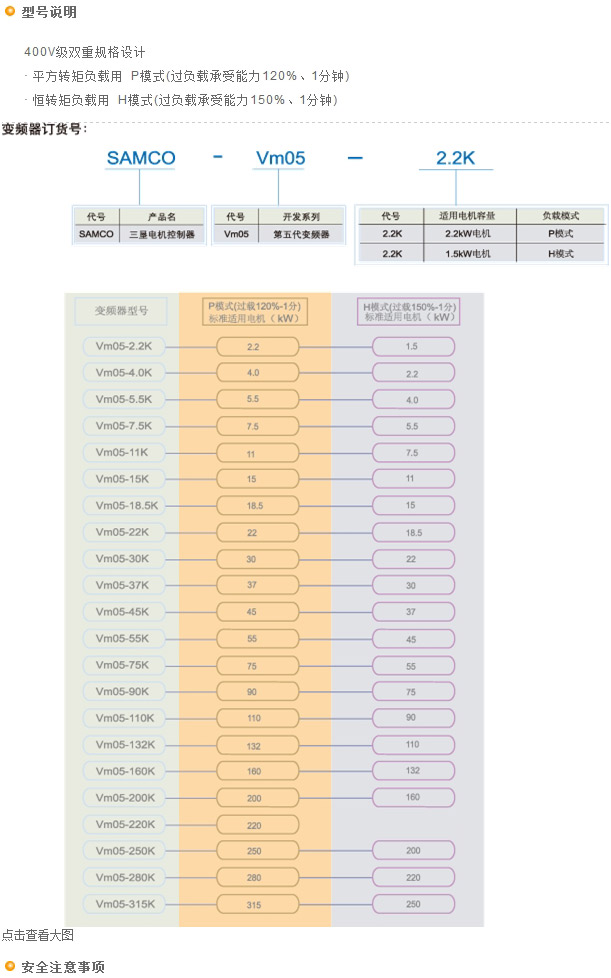Click the H-mode 18.5 value in Vm05-22K row
Screen dimensions: 611x978
pyautogui.click(x=413, y=532)
